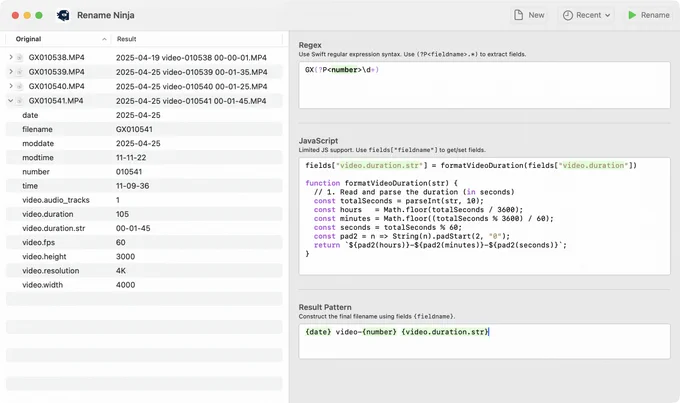Collapse the GX010541.MP4 row

point(11,101)
